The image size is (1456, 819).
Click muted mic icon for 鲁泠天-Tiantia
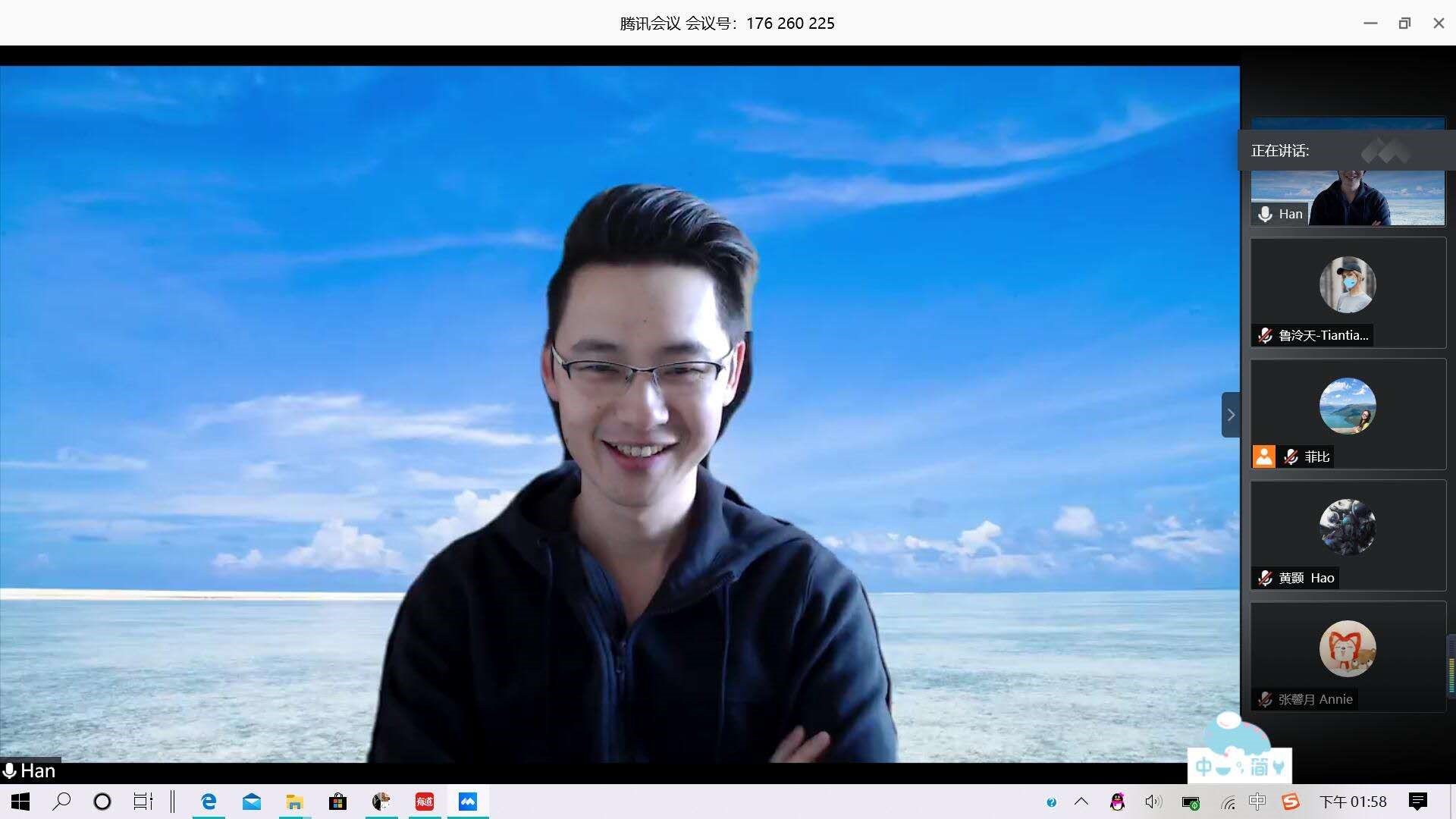[1265, 335]
